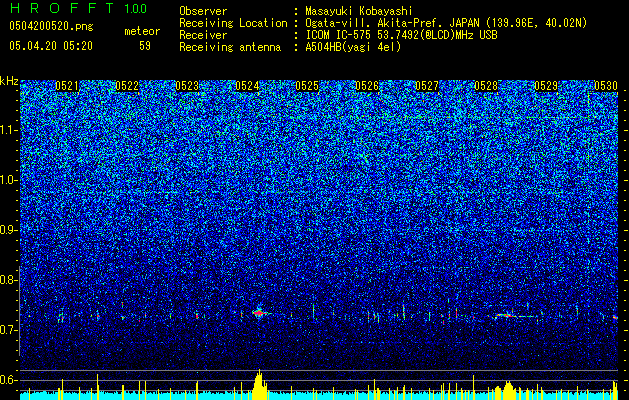Click the Observer field label
Screen dimensions: 629x400
pos(203,11)
